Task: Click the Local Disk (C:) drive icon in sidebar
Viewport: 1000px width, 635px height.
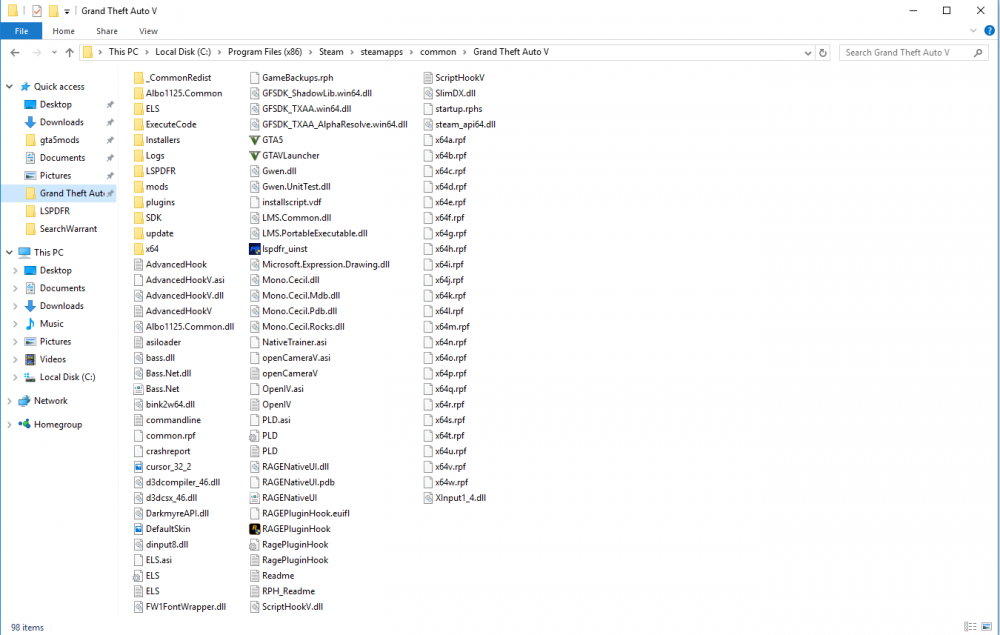Action: [x=30, y=377]
